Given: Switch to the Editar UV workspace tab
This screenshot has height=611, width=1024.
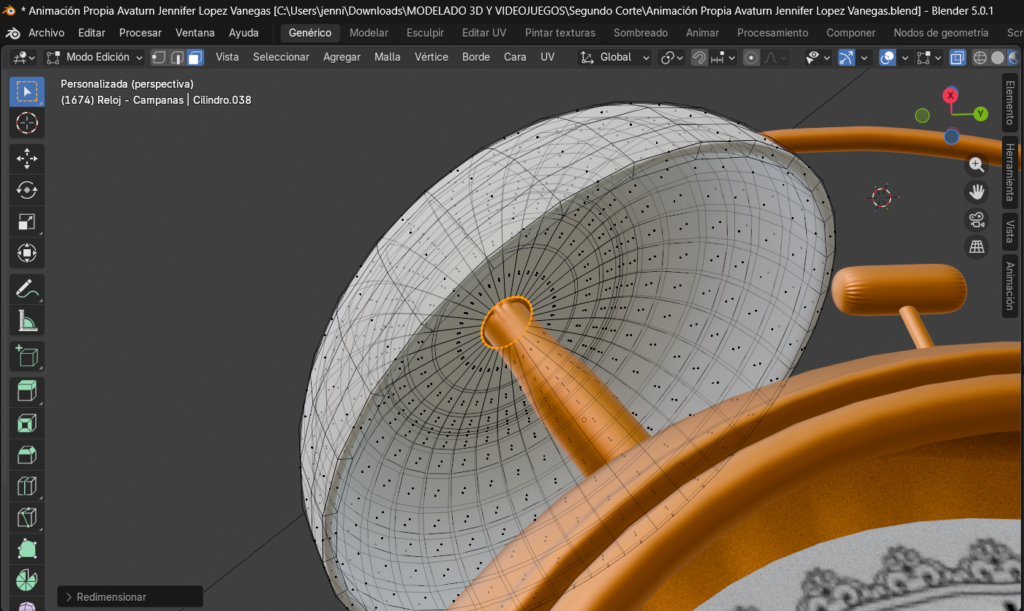Looking at the screenshot, I should 484,33.
